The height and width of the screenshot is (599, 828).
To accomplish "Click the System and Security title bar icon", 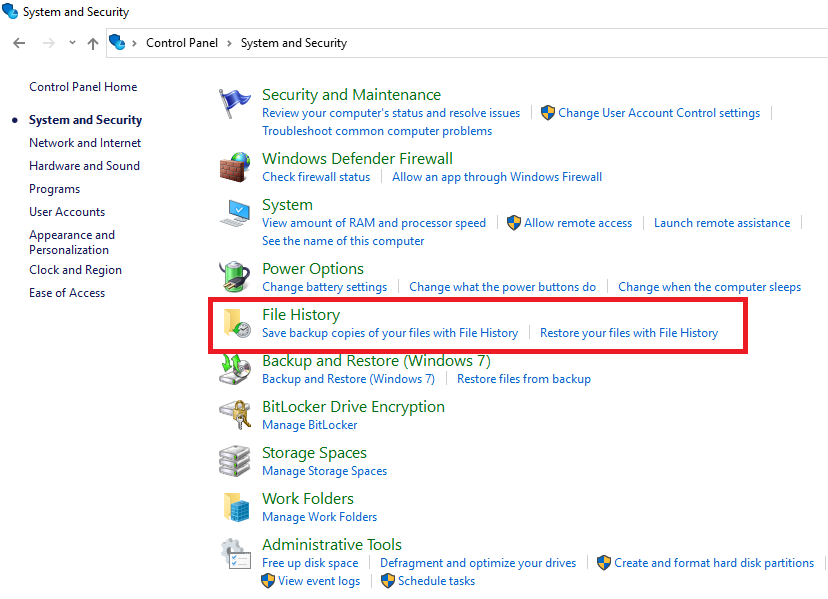I will pyautogui.click(x=10, y=11).
